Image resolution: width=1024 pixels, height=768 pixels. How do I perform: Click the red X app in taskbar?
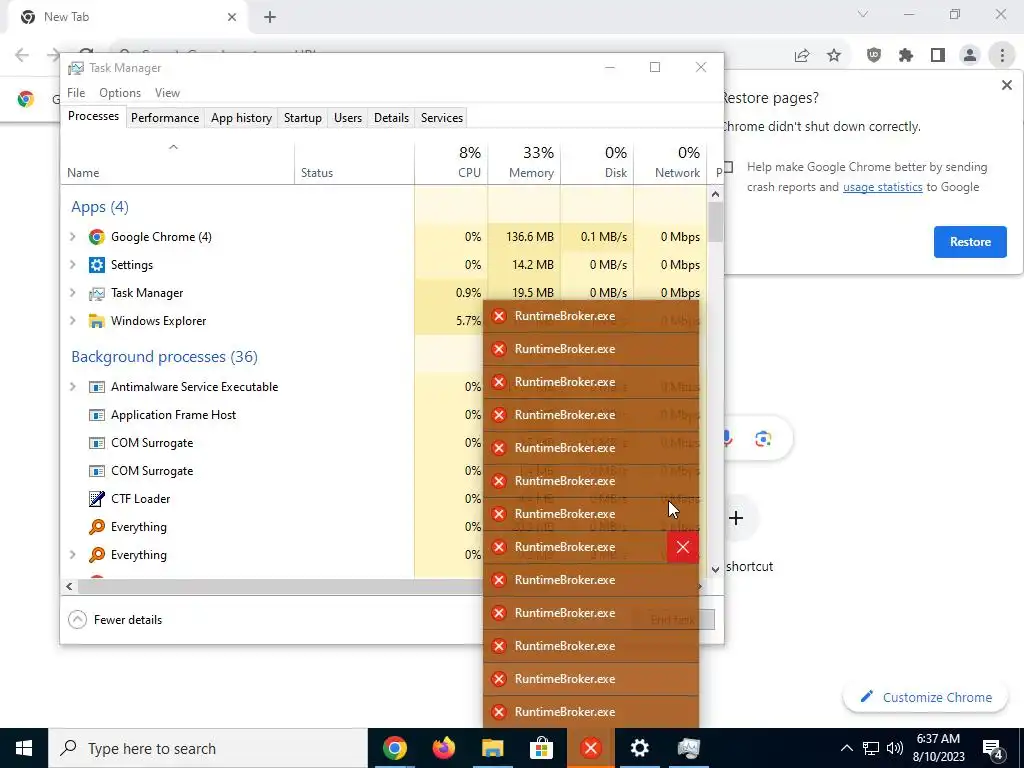click(590, 748)
